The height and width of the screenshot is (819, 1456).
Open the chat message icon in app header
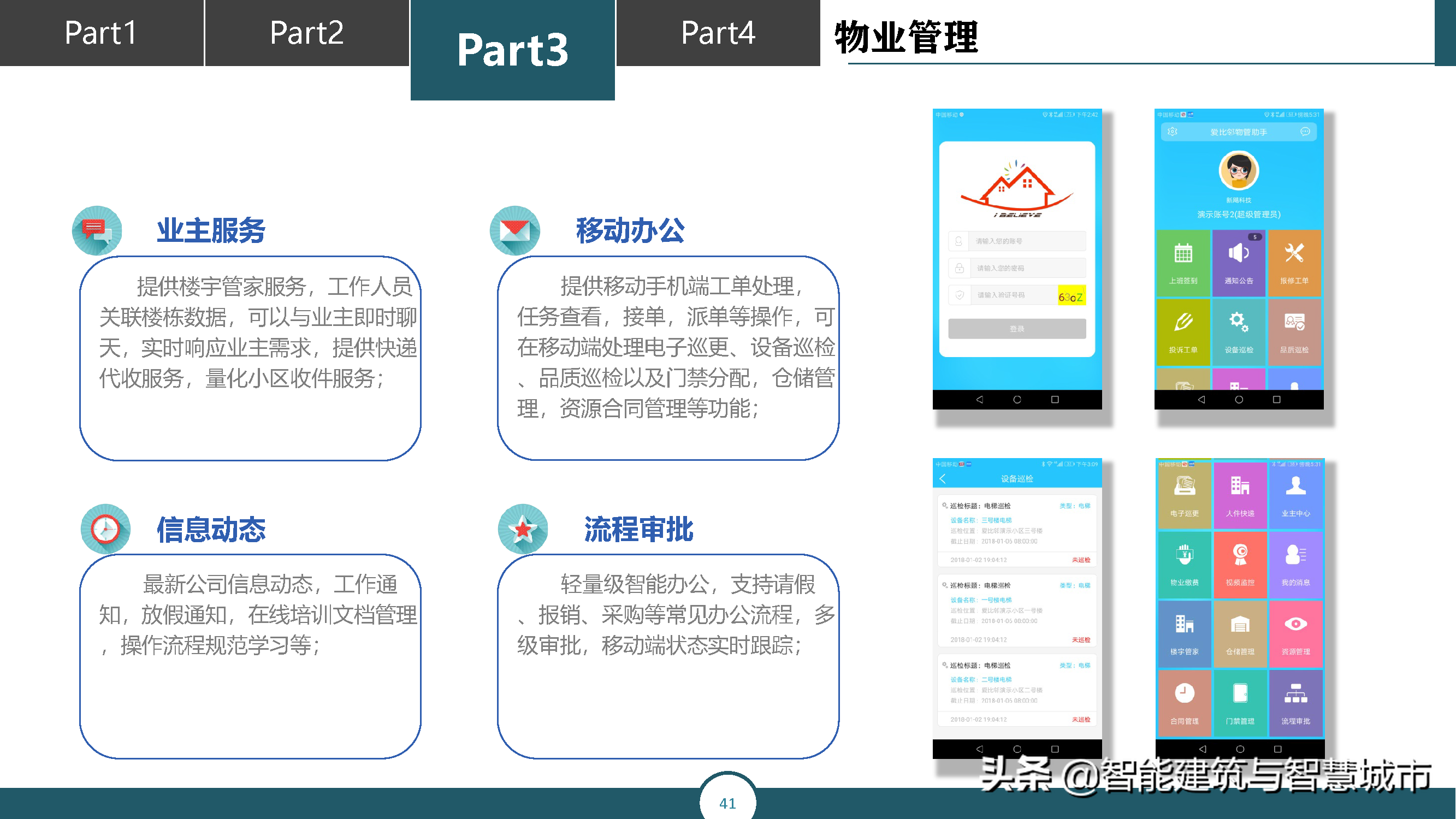(1305, 132)
